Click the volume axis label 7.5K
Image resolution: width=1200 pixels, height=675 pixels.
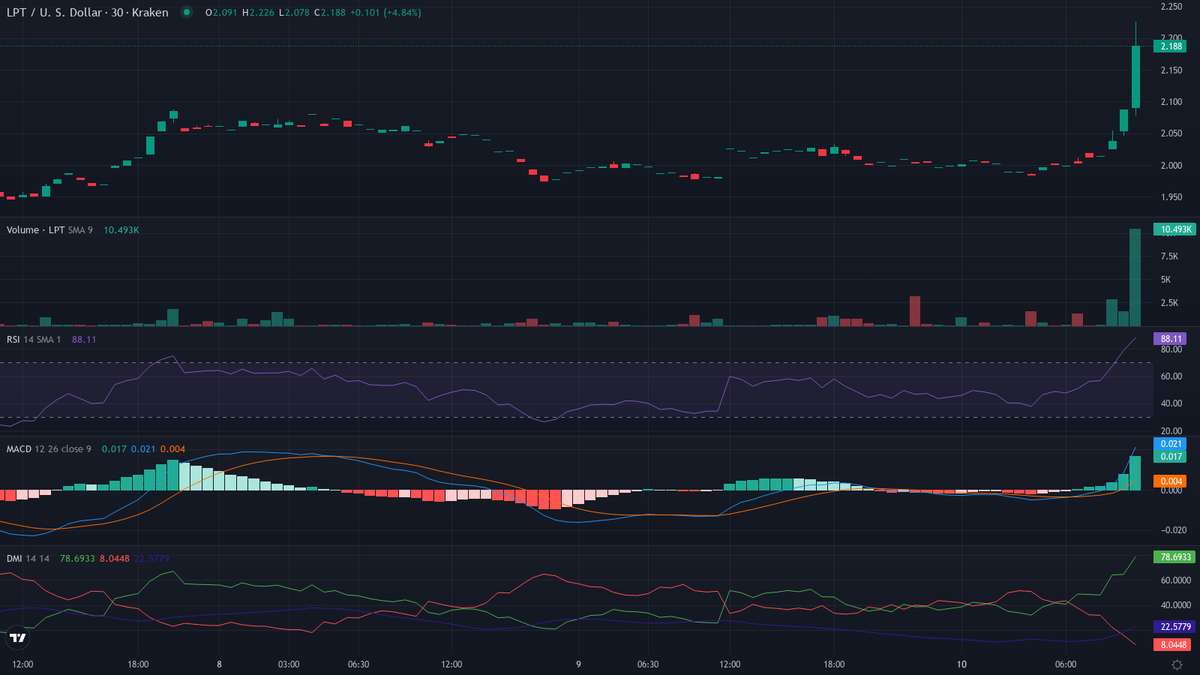coord(1169,255)
